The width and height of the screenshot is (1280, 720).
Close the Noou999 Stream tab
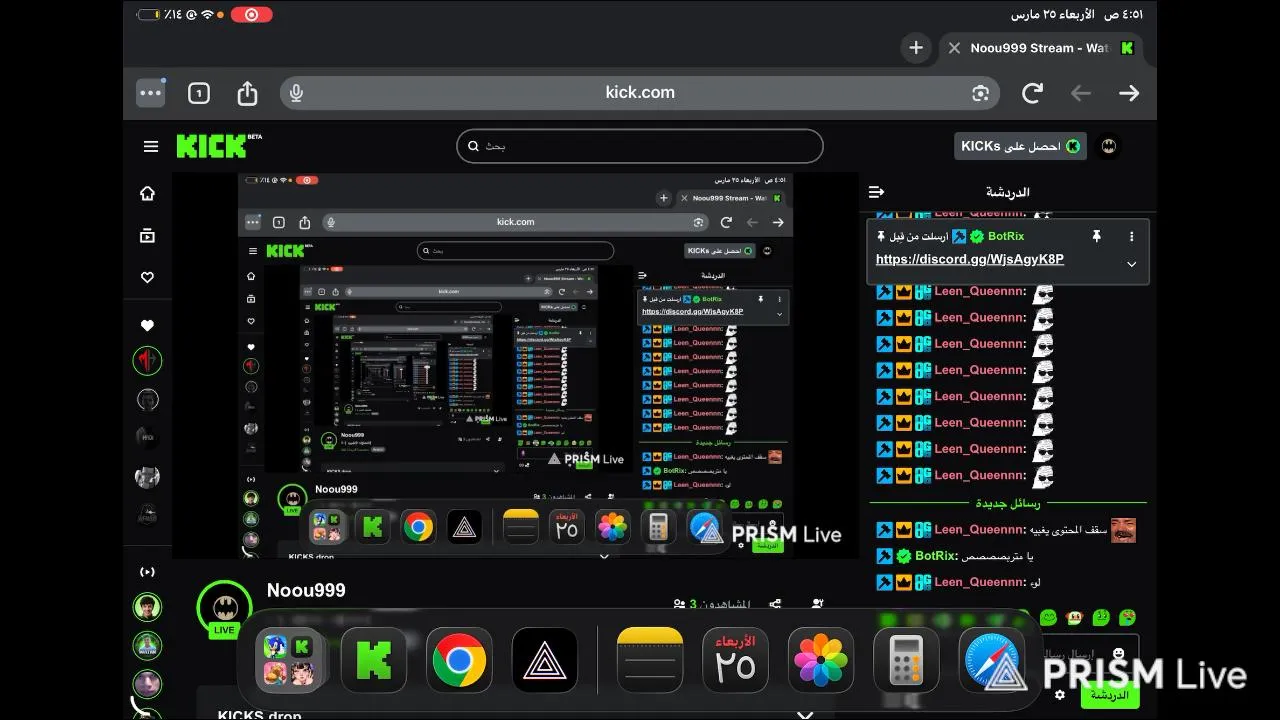pyautogui.click(x=954, y=48)
